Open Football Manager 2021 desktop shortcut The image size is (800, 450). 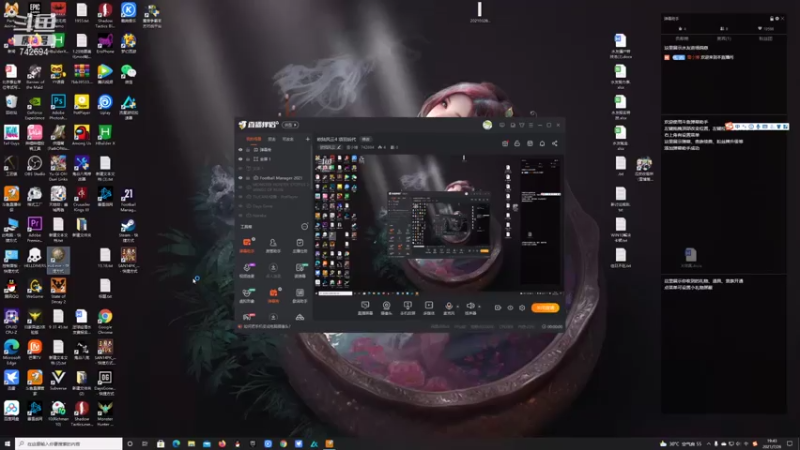pyautogui.click(x=129, y=198)
